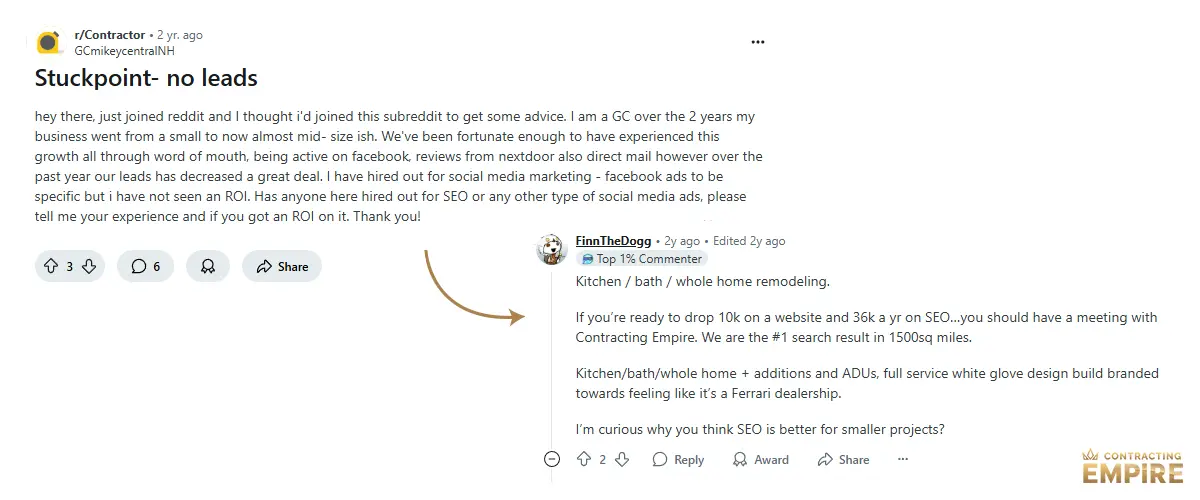Image resolution: width=1200 pixels, height=500 pixels.
Task: Downvote FinnTheDogg's comment
Action: click(622, 459)
